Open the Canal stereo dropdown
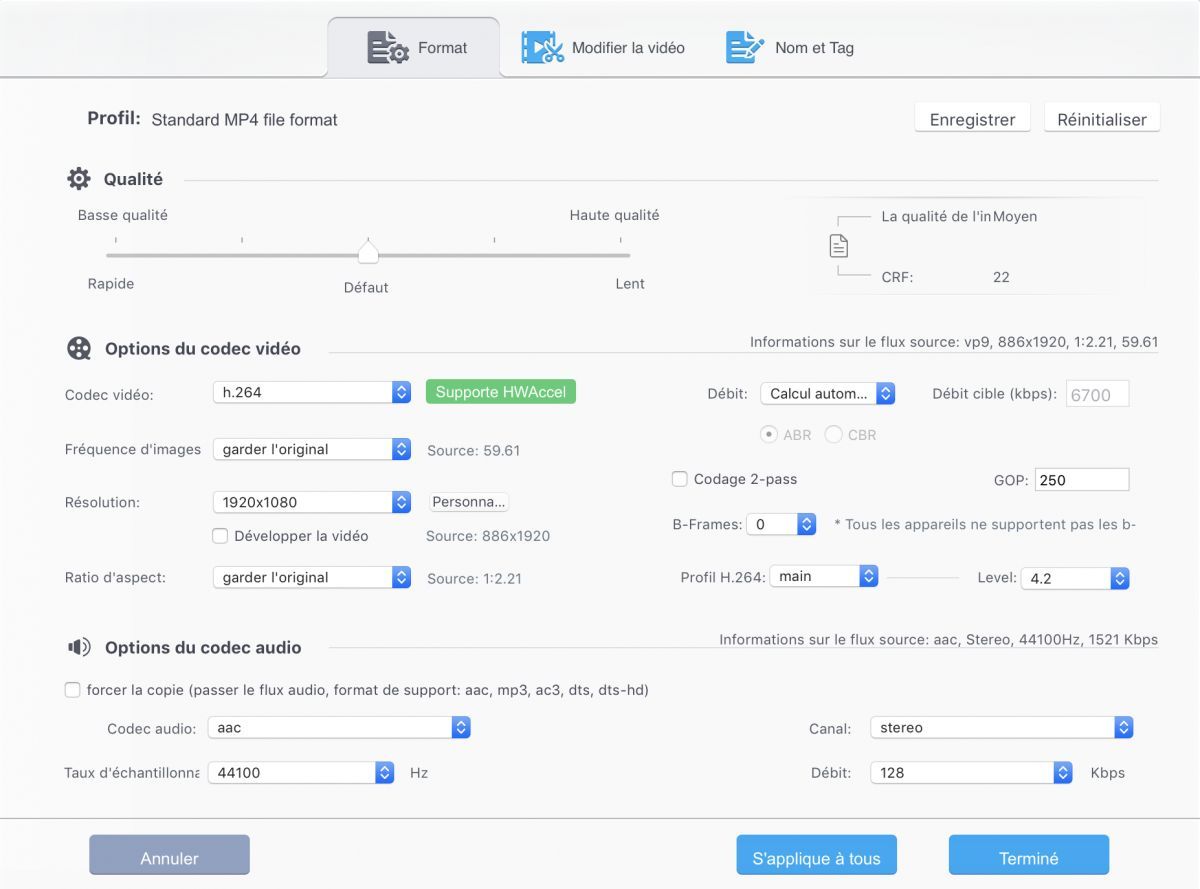The width and height of the screenshot is (1200, 889). (x=1001, y=728)
